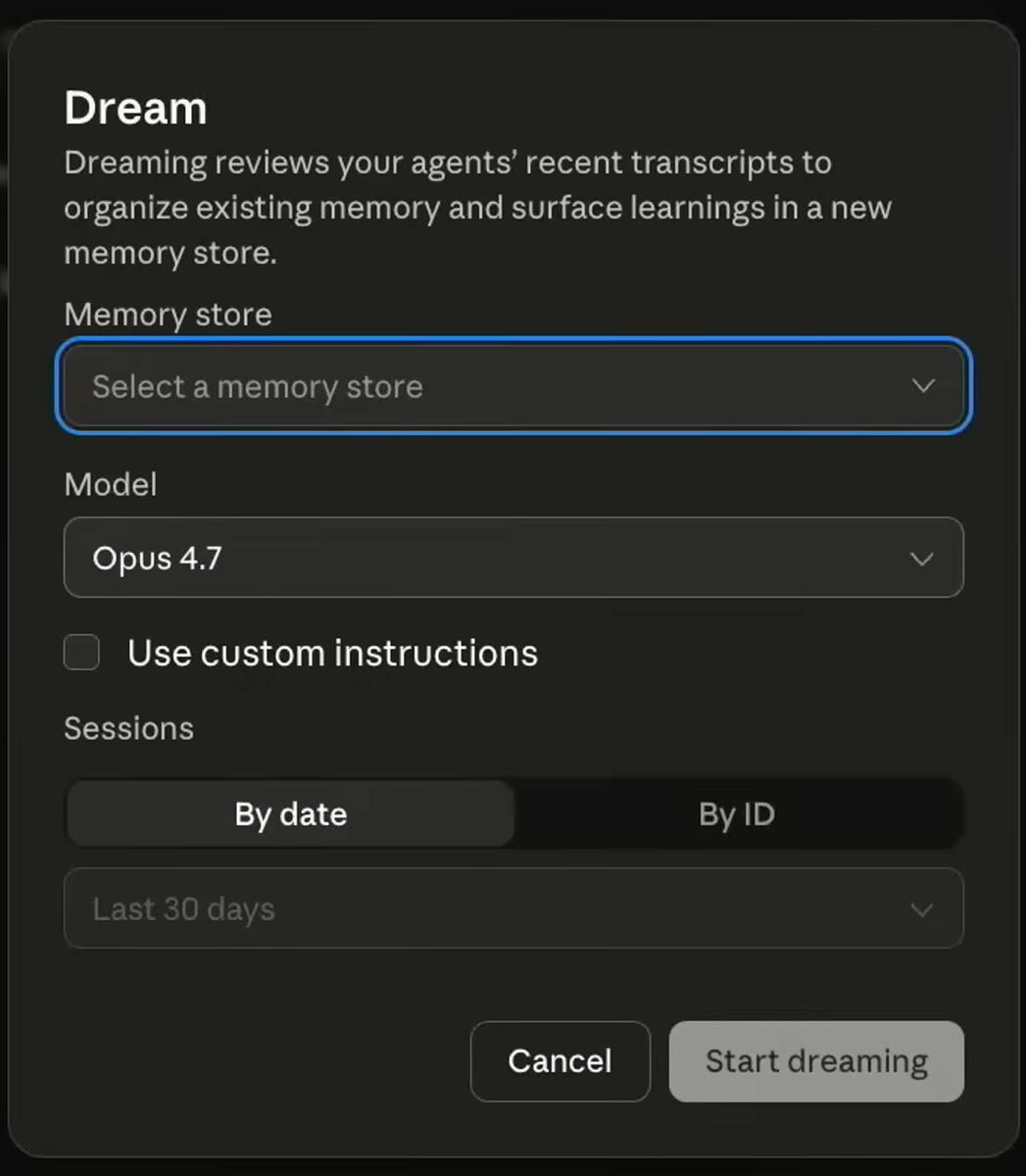Click the Memory store field label

pyautogui.click(x=168, y=315)
